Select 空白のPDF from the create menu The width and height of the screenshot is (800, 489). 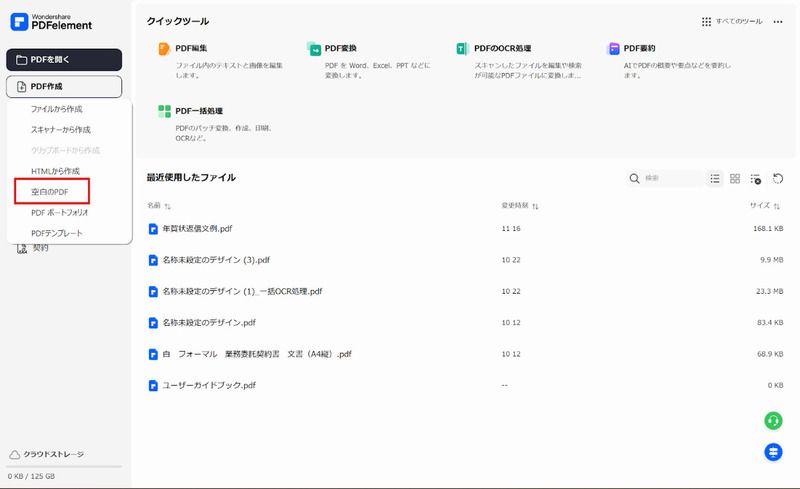(x=52, y=191)
